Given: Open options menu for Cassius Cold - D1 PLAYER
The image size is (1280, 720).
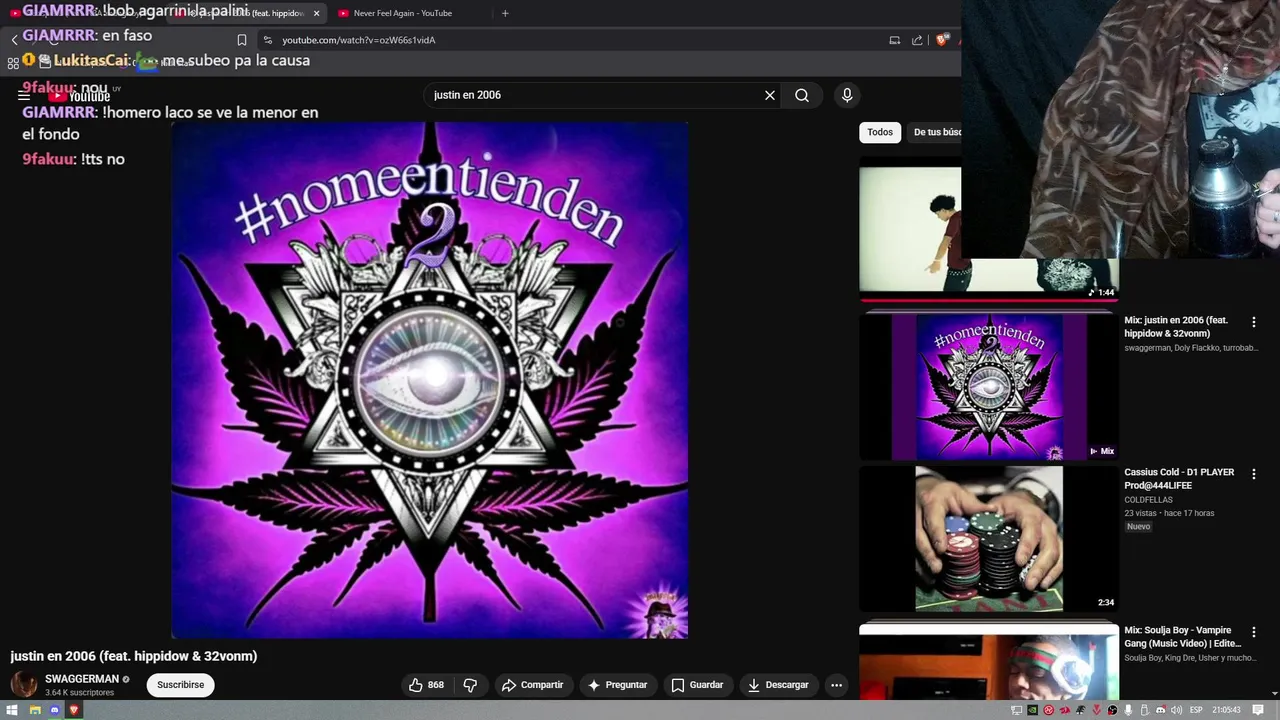Looking at the screenshot, I should pyautogui.click(x=1254, y=474).
